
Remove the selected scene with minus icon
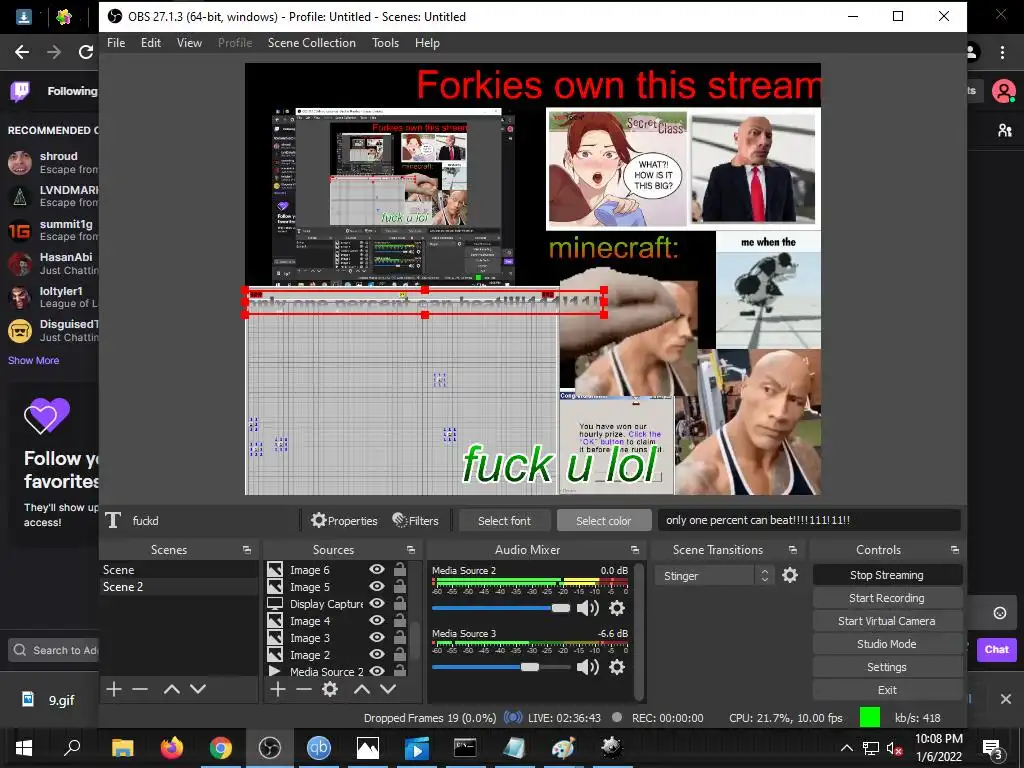click(x=140, y=689)
